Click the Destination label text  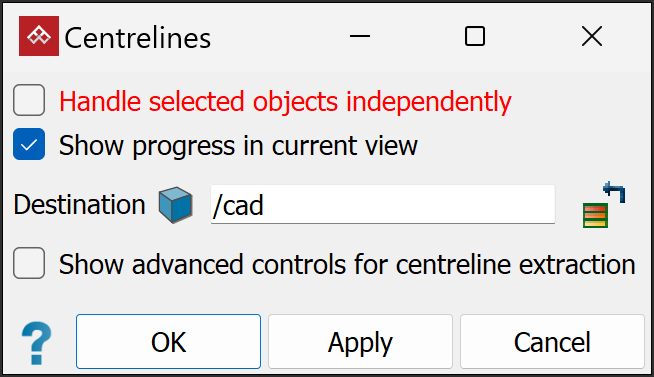pos(79,205)
